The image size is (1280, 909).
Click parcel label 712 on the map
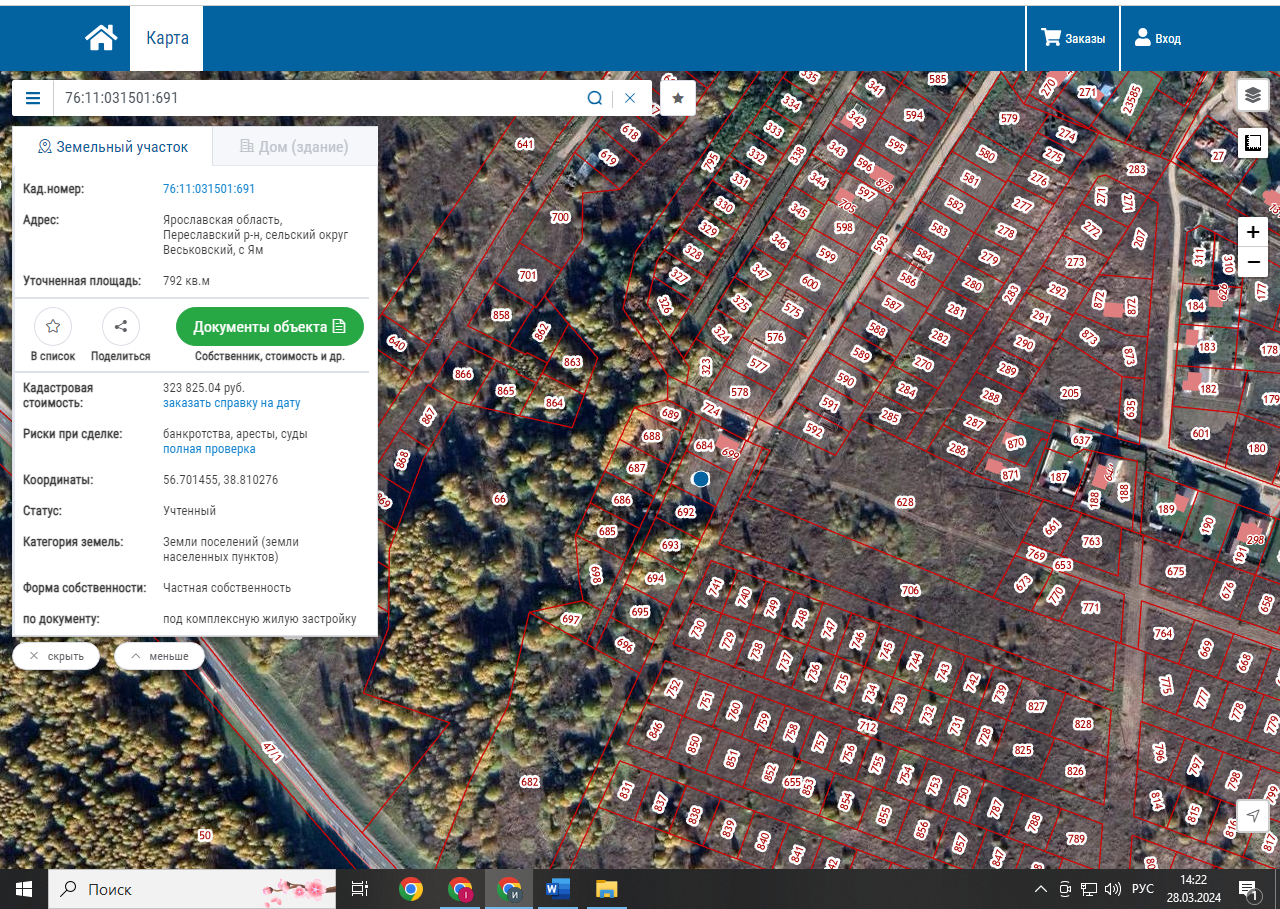pos(866,726)
